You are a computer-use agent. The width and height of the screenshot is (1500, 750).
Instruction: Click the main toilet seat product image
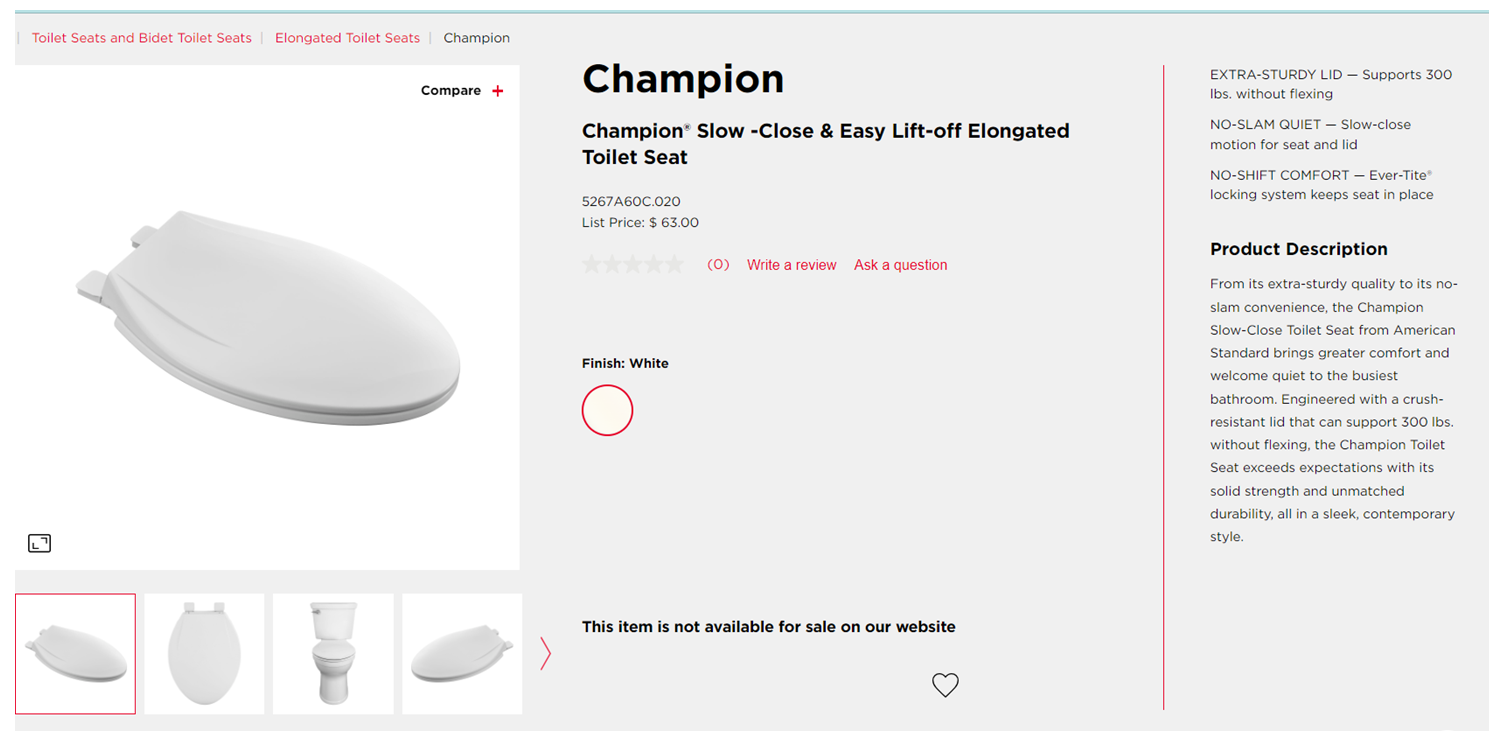(x=268, y=320)
